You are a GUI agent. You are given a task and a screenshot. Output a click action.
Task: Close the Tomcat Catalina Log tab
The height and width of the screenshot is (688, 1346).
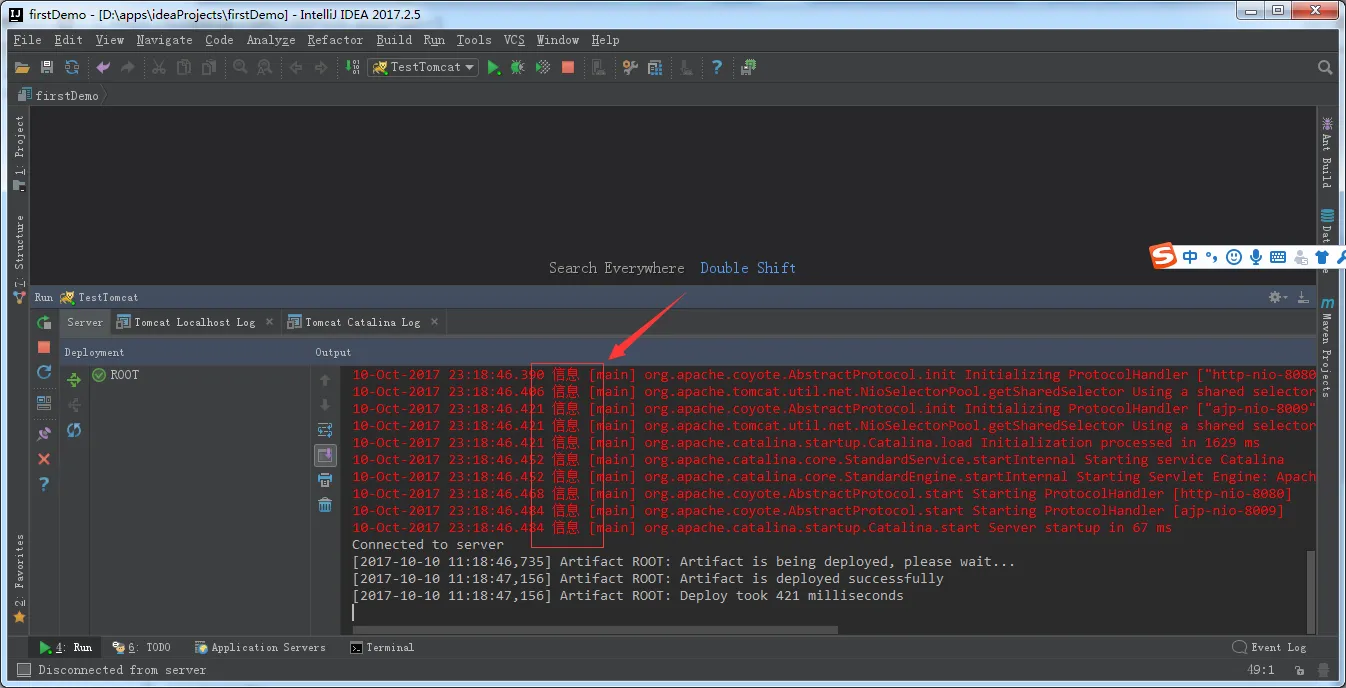[x=434, y=322]
